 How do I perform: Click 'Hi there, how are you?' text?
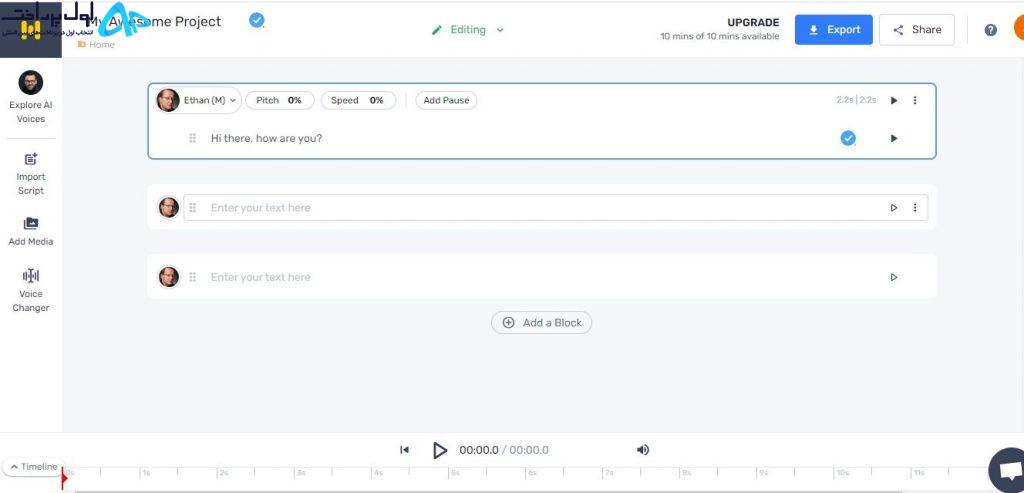coord(266,138)
